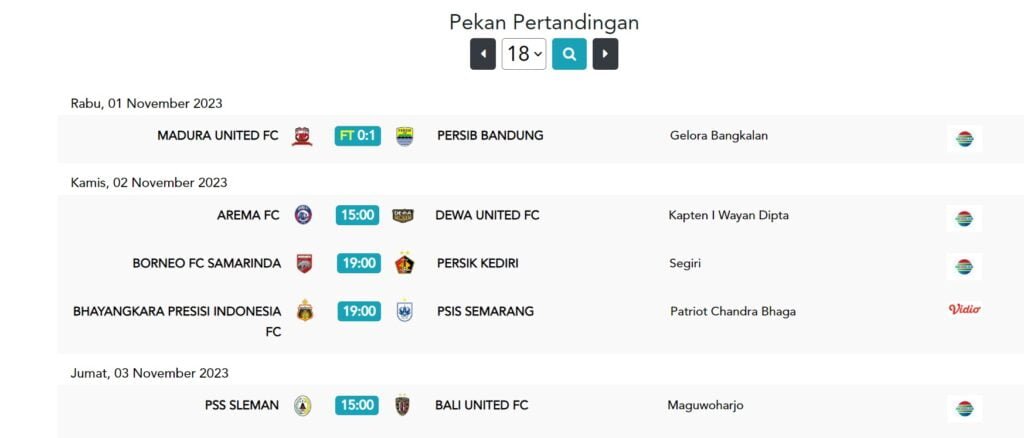Click the Dewa United FC club logo

[403, 215]
